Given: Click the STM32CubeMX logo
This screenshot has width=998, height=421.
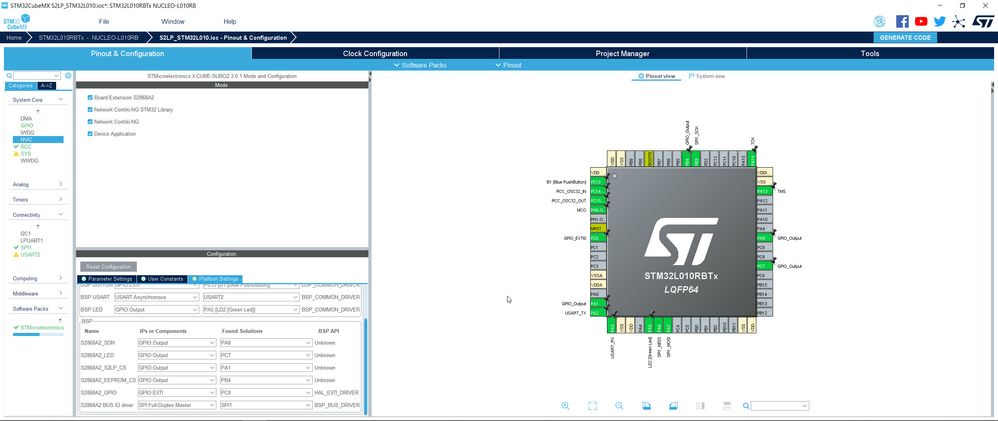Looking at the screenshot, I should (x=16, y=22).
